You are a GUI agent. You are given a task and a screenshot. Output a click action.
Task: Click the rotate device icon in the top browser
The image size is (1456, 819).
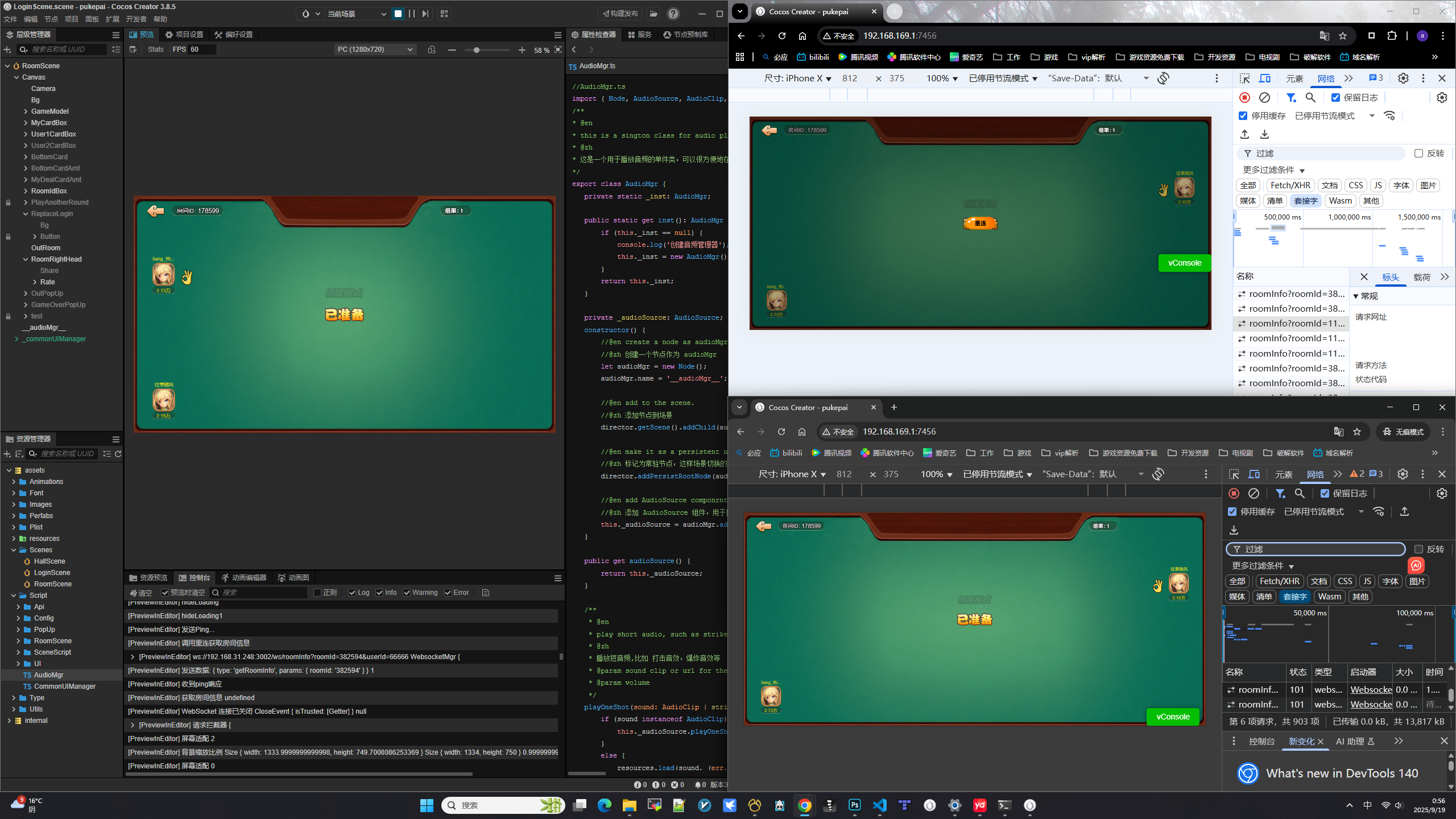point(1163,78)
